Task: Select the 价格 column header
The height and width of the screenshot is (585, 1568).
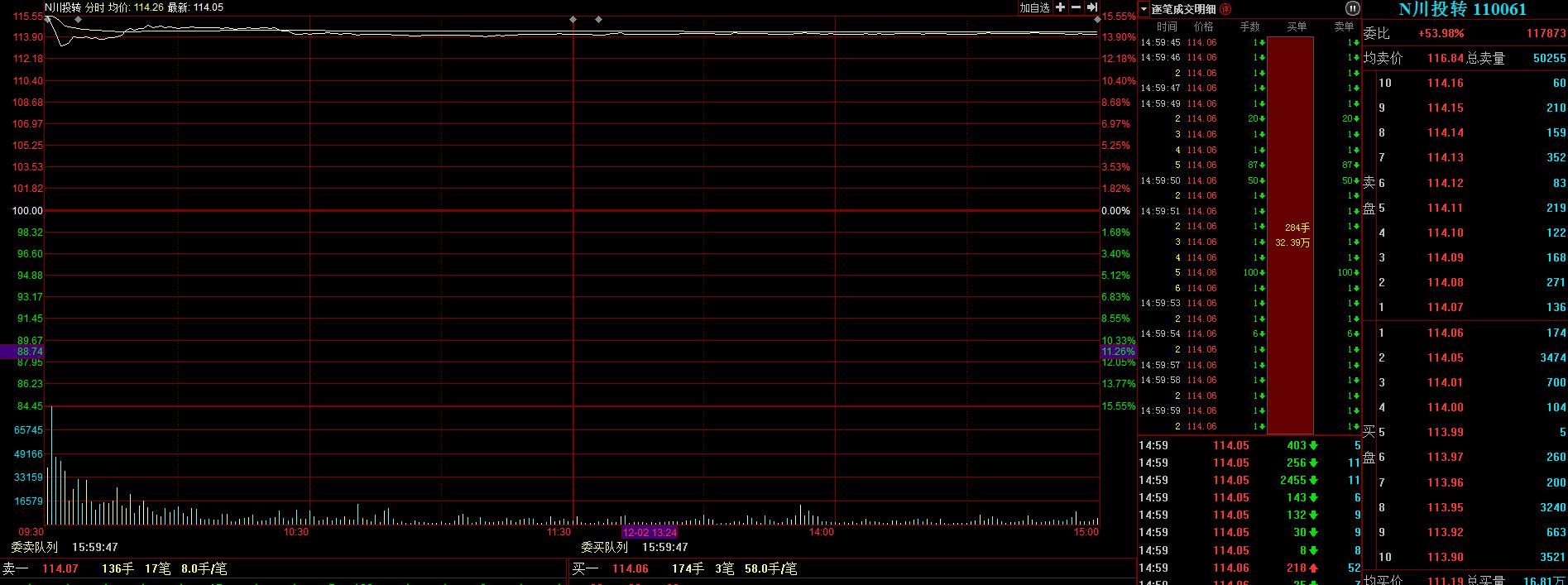Action: (x=1203, y=27)
